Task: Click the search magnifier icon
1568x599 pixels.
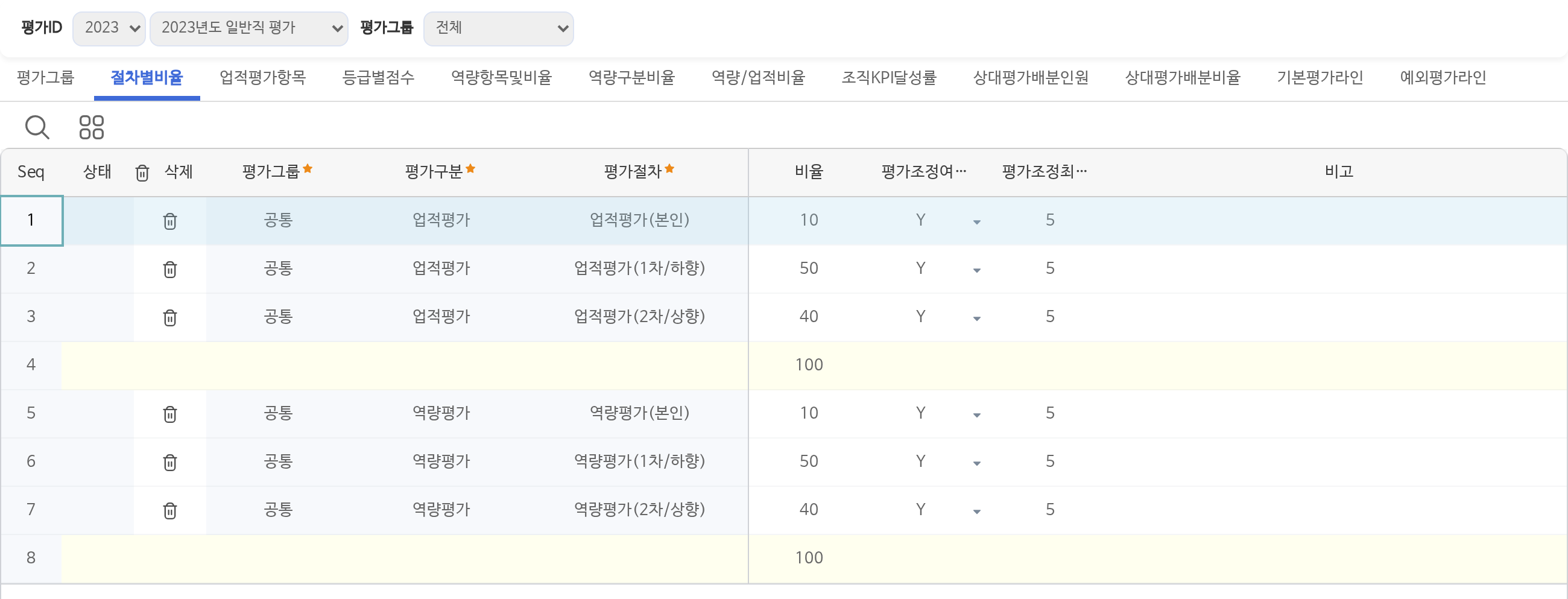Action: [x=37, y=127]
